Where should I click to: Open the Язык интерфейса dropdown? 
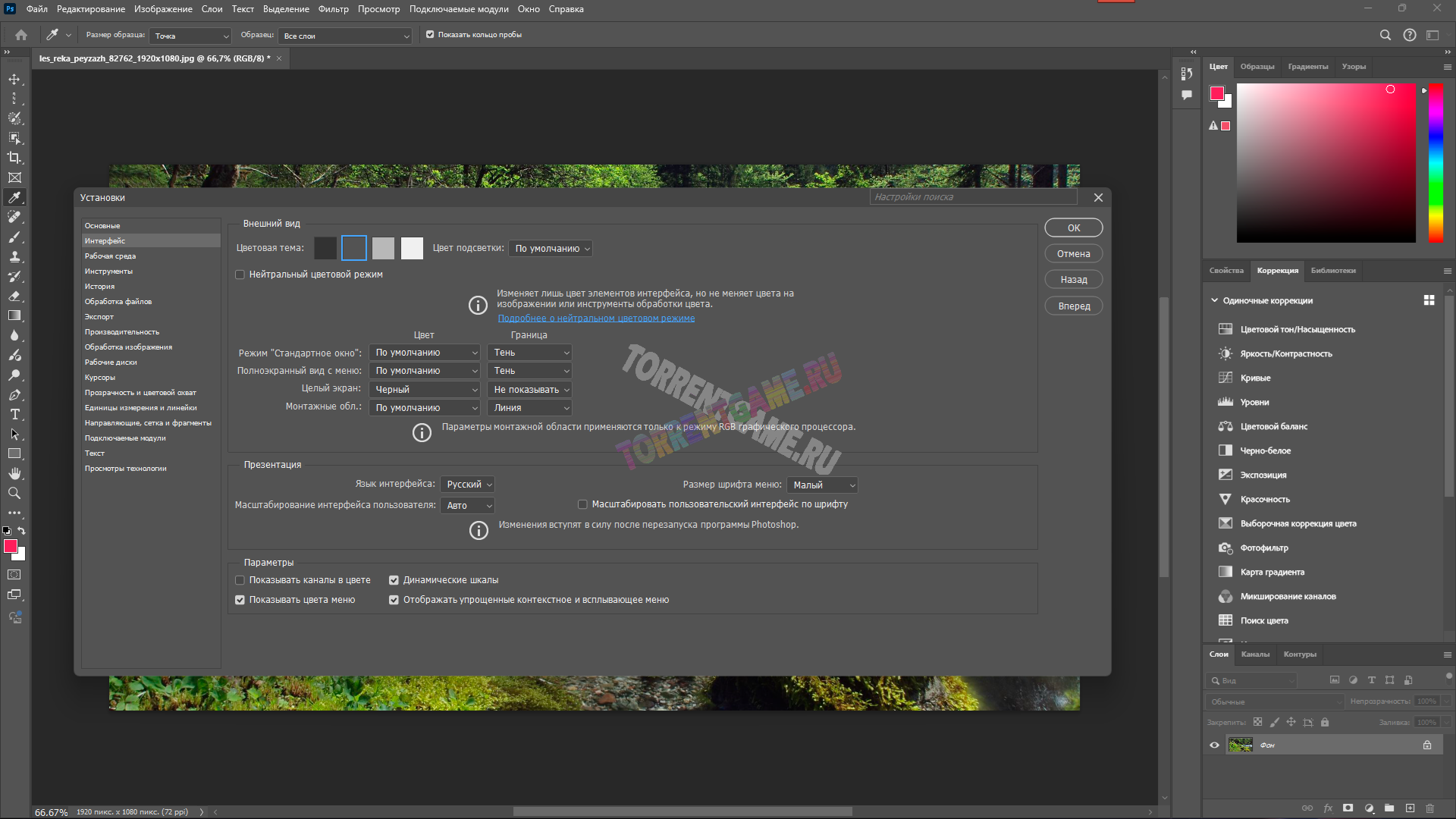coord(469,485)
